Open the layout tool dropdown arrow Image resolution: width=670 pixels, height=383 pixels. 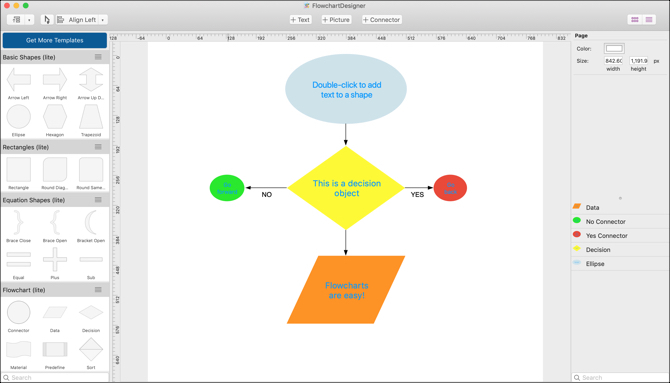(x=29, y=20)
